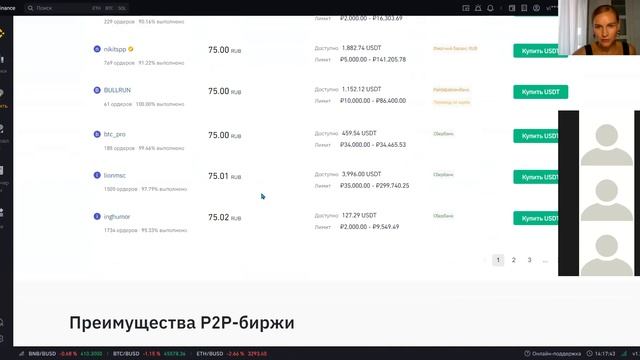
Task: Click the heading Преимущества P2P-биржи
Action: click(x=182, y=322)
